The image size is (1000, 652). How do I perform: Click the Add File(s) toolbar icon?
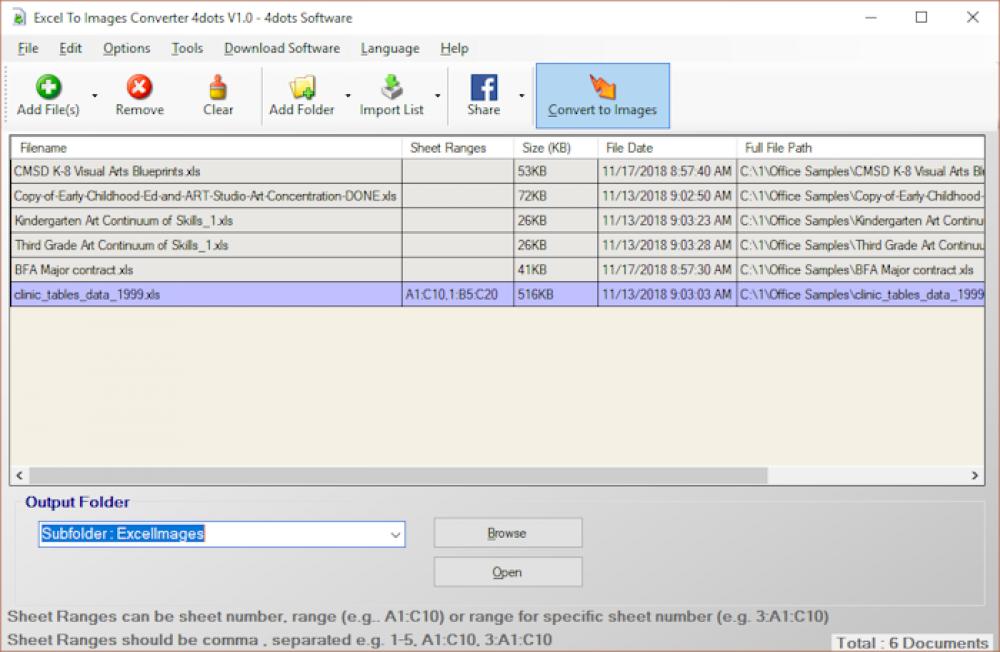pyautogui.click(x=47, y=88)
